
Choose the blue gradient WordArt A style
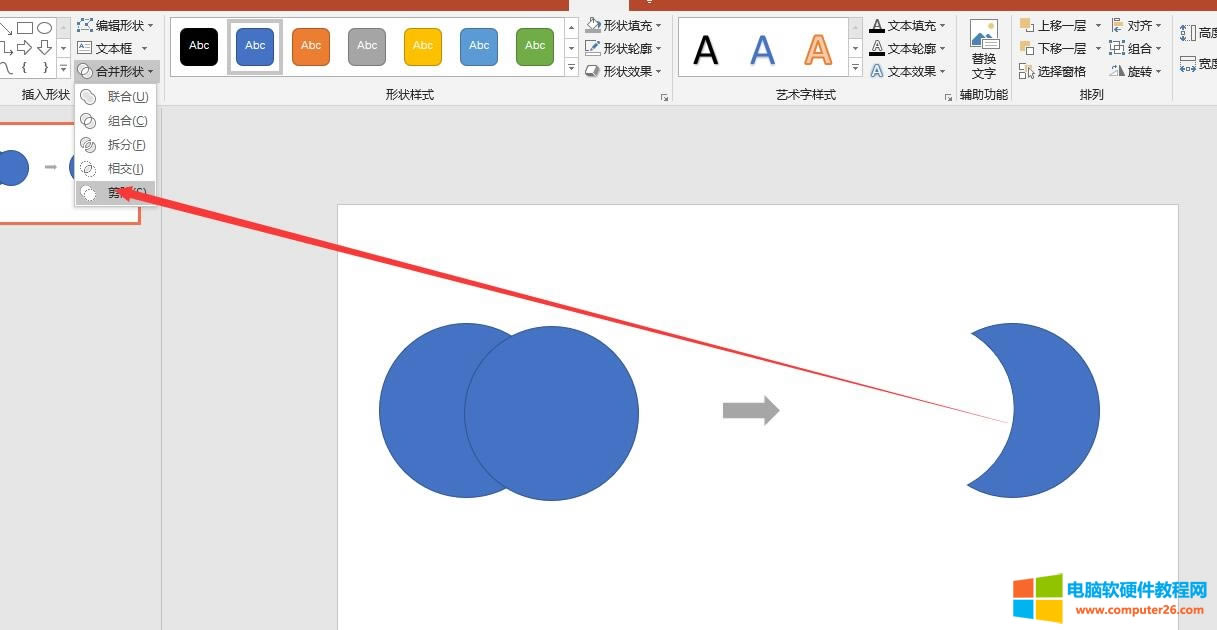click(x=762, y=48)
